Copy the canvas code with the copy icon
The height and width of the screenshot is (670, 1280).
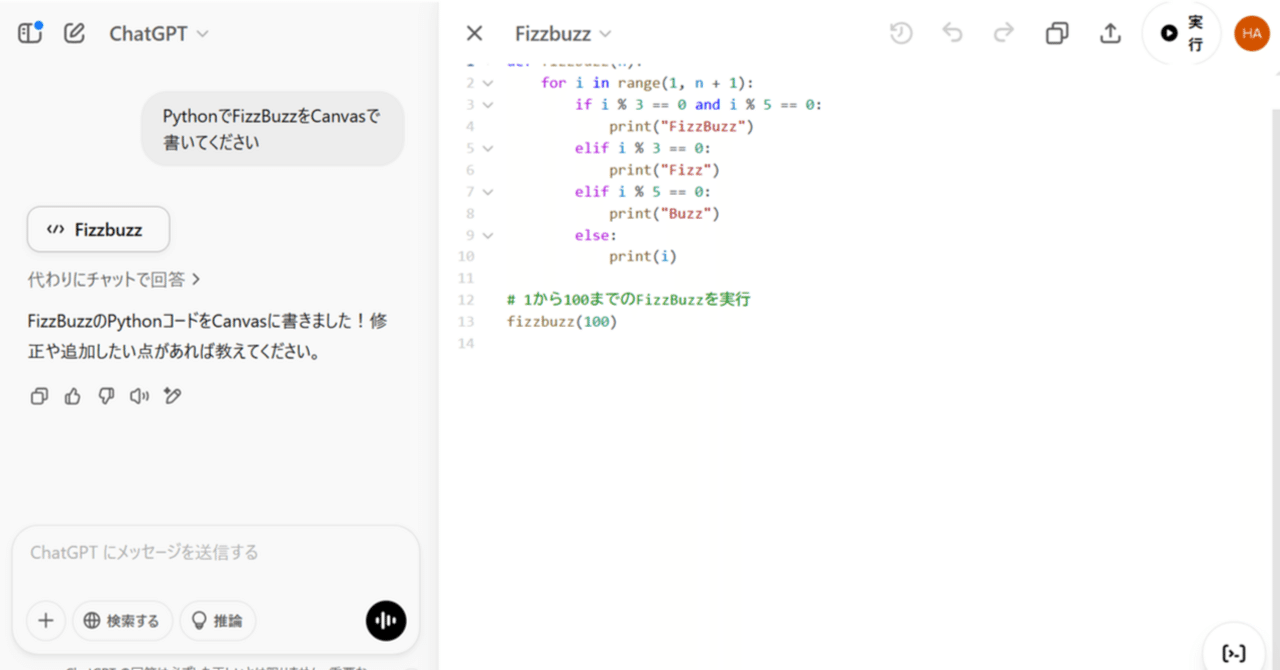point(1057,33)
